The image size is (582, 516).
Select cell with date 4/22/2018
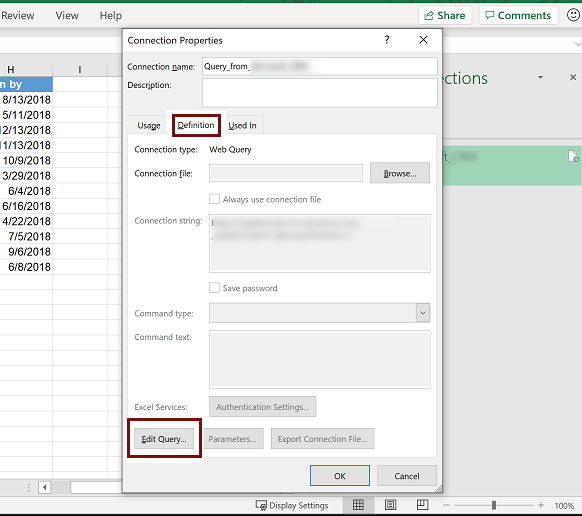click(26, 221)
